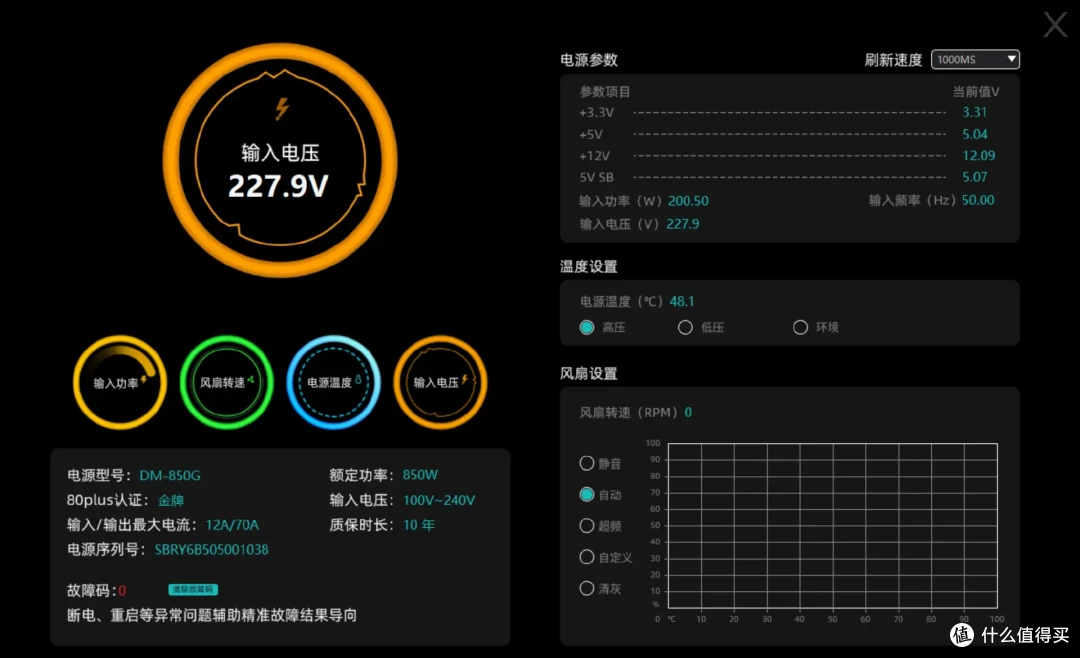The width and height of the screenshot is (1080, 658).
Task: Select the 低压 temperature radio button
Action: coord(685,327)
